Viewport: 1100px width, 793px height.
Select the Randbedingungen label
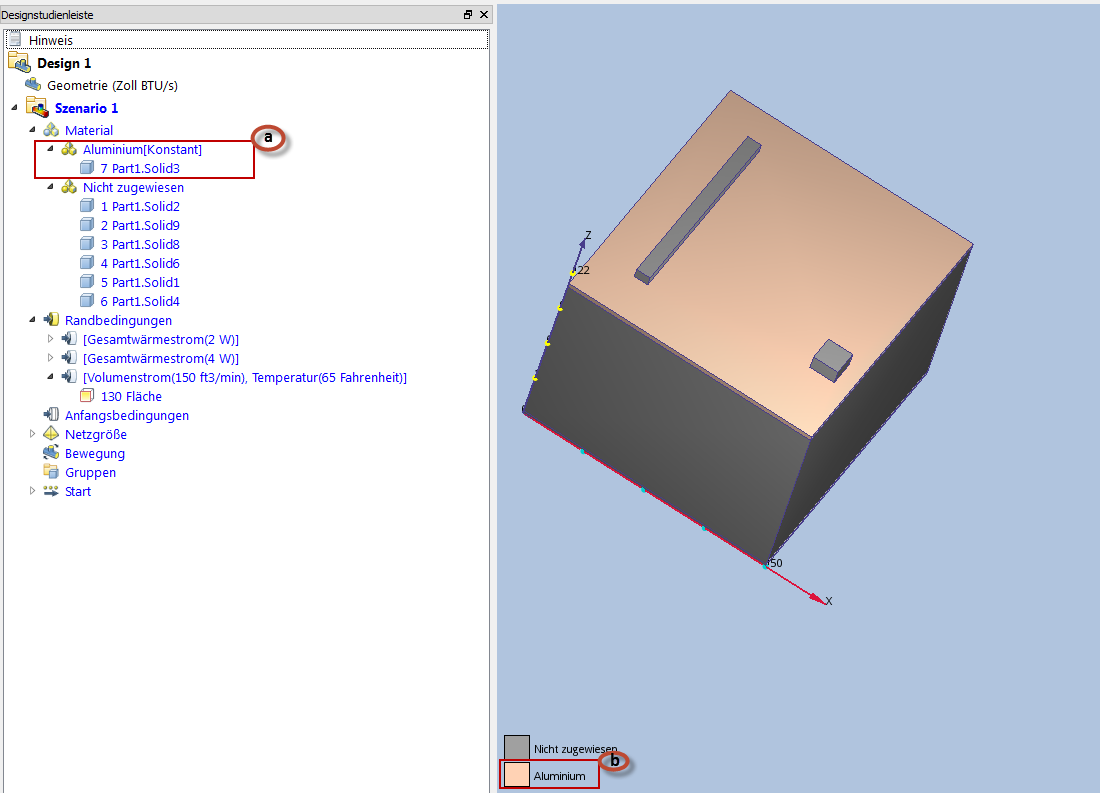118,320
